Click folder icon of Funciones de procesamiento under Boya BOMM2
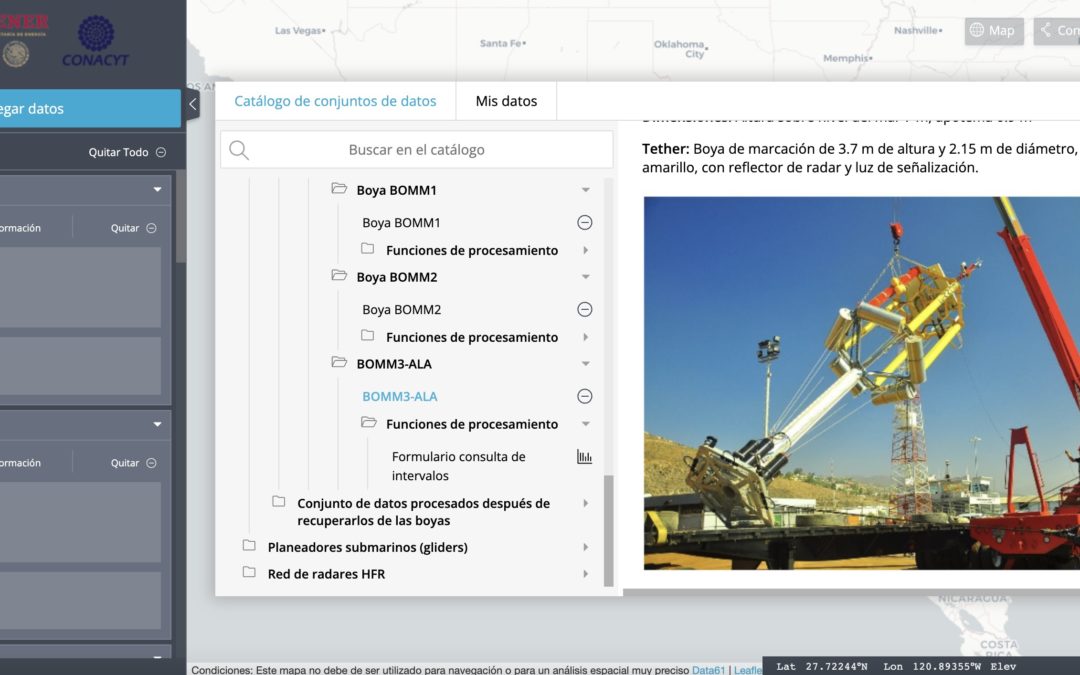 click(x=368, y=335)
